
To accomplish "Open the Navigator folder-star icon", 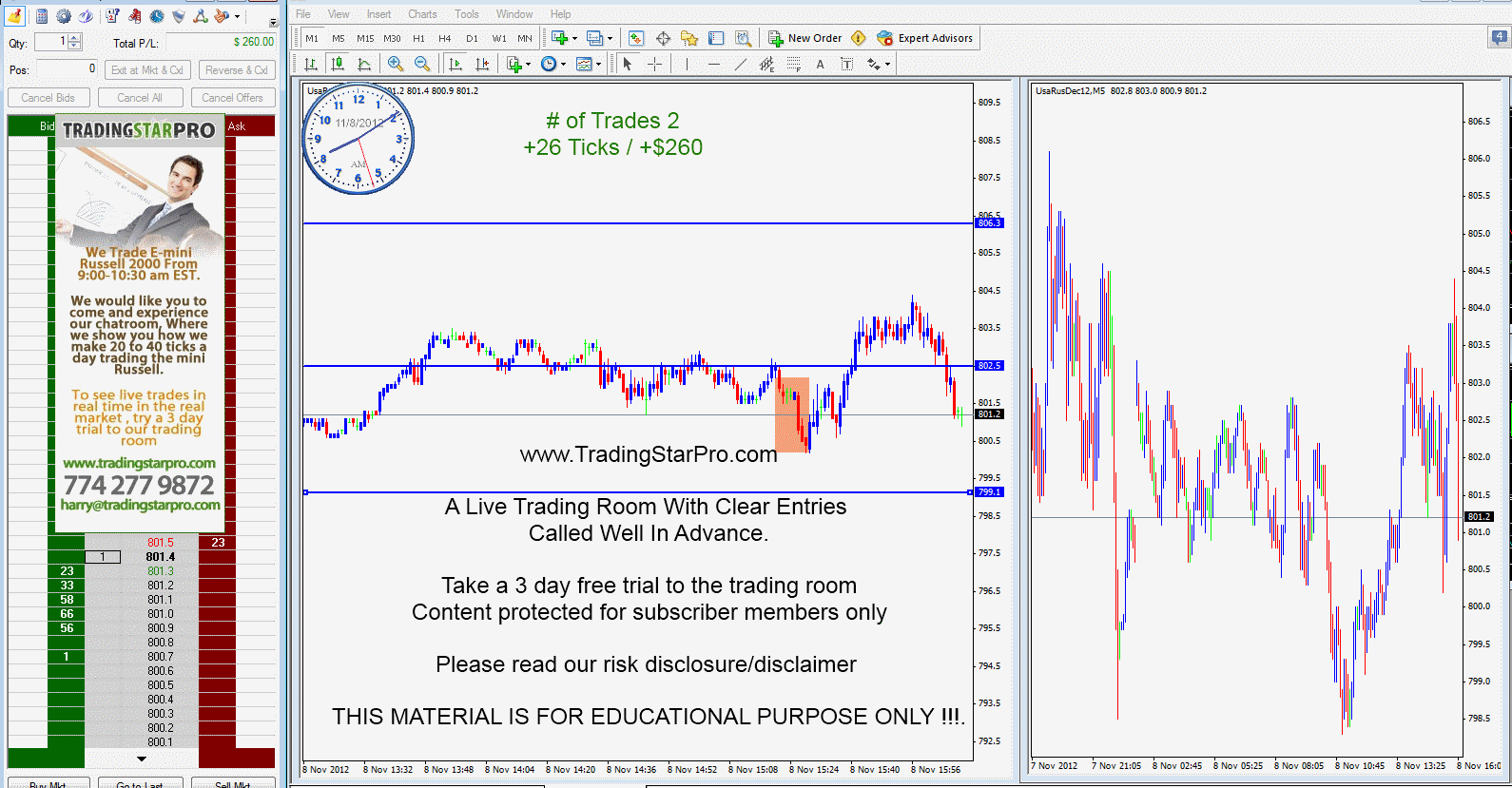I will click(x=689, y=38).
